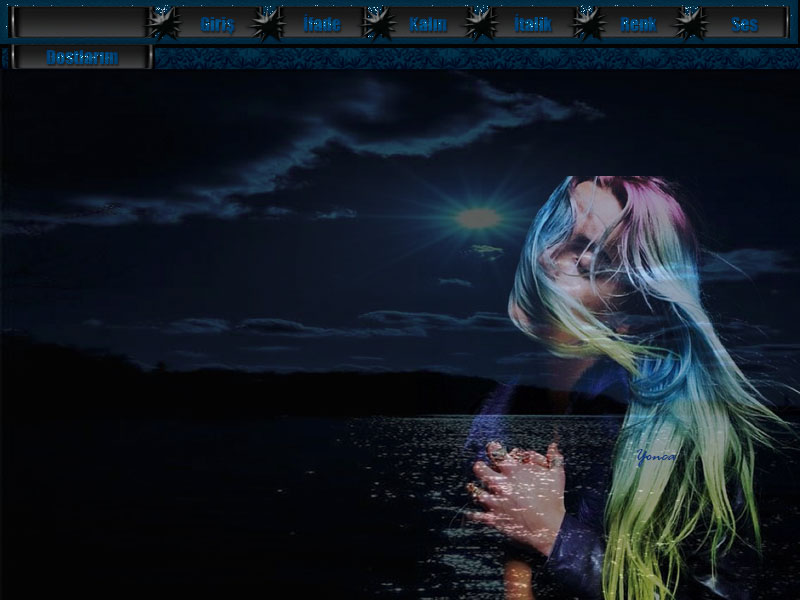Viewport: 800px width, 600px height.
Task: Toggle İtalik italic formatting
Action: (533, 24)
